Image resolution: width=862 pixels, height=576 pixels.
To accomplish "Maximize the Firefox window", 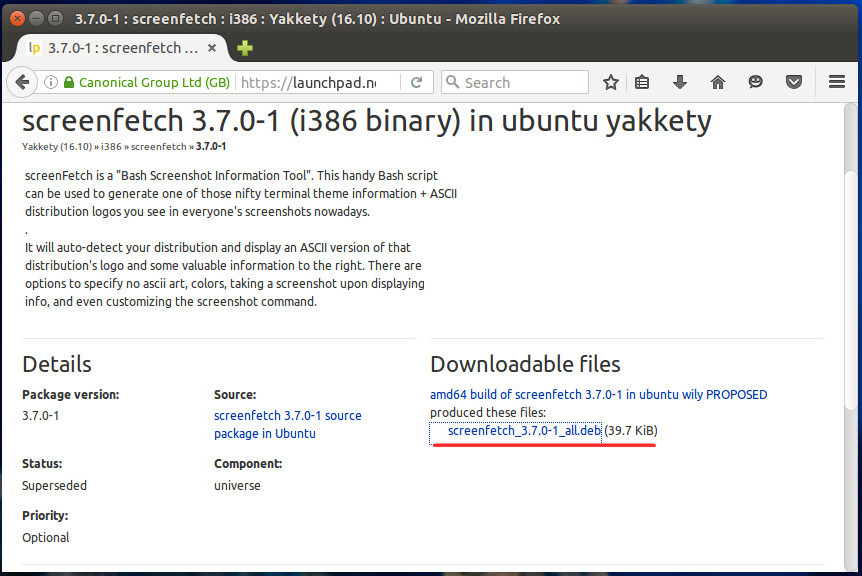I will click(56, 19).
